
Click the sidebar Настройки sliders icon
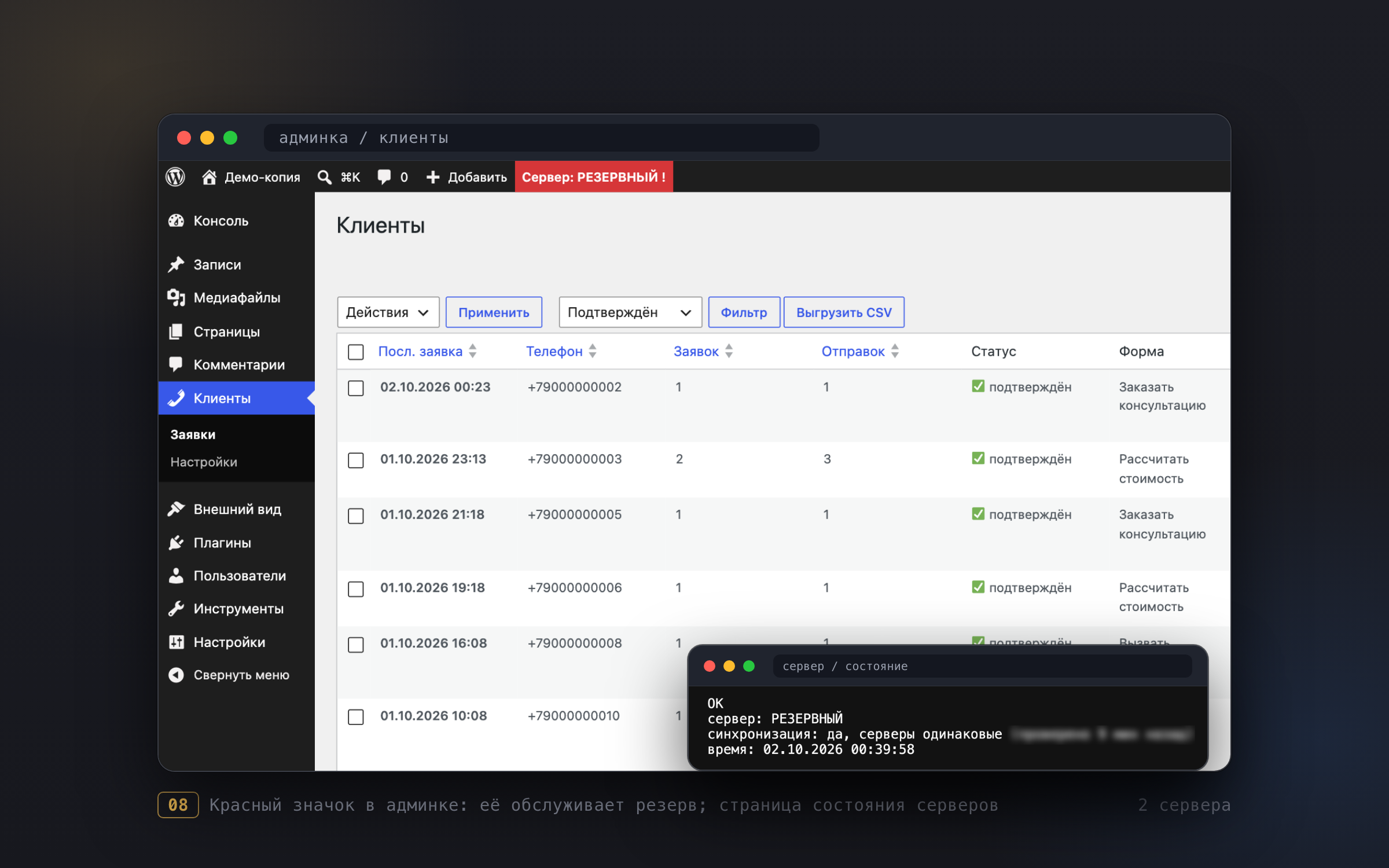click(176, 642)
